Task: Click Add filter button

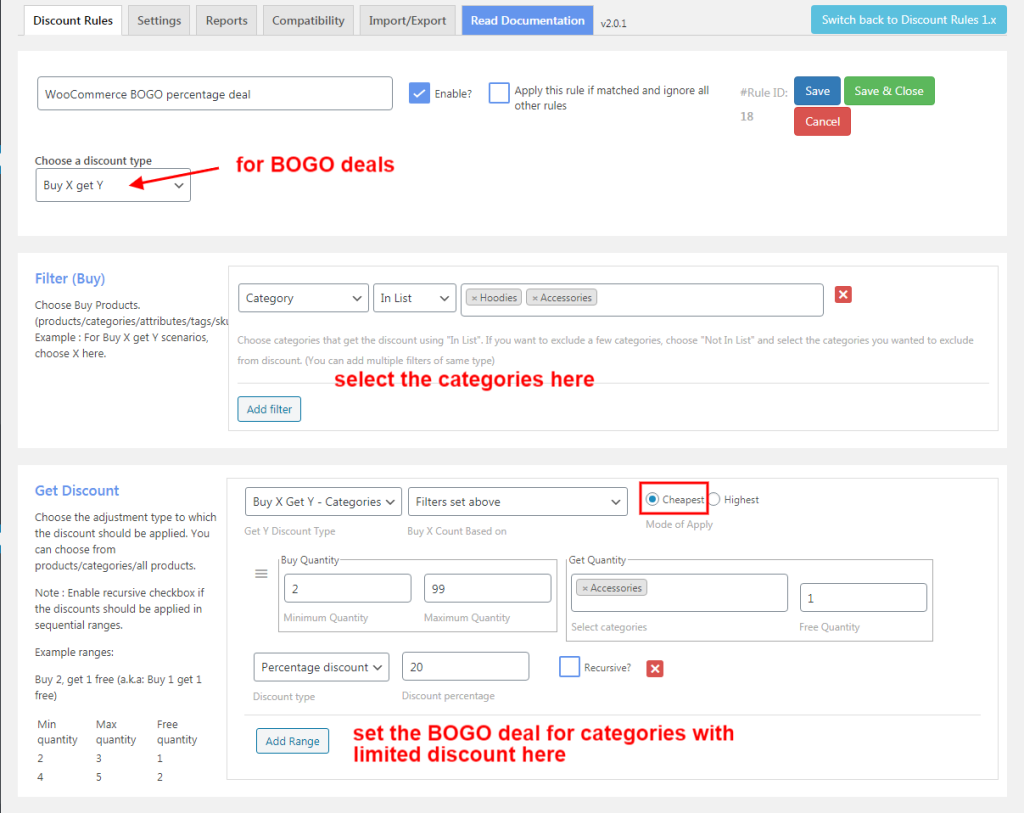Action: click(269, 409)
